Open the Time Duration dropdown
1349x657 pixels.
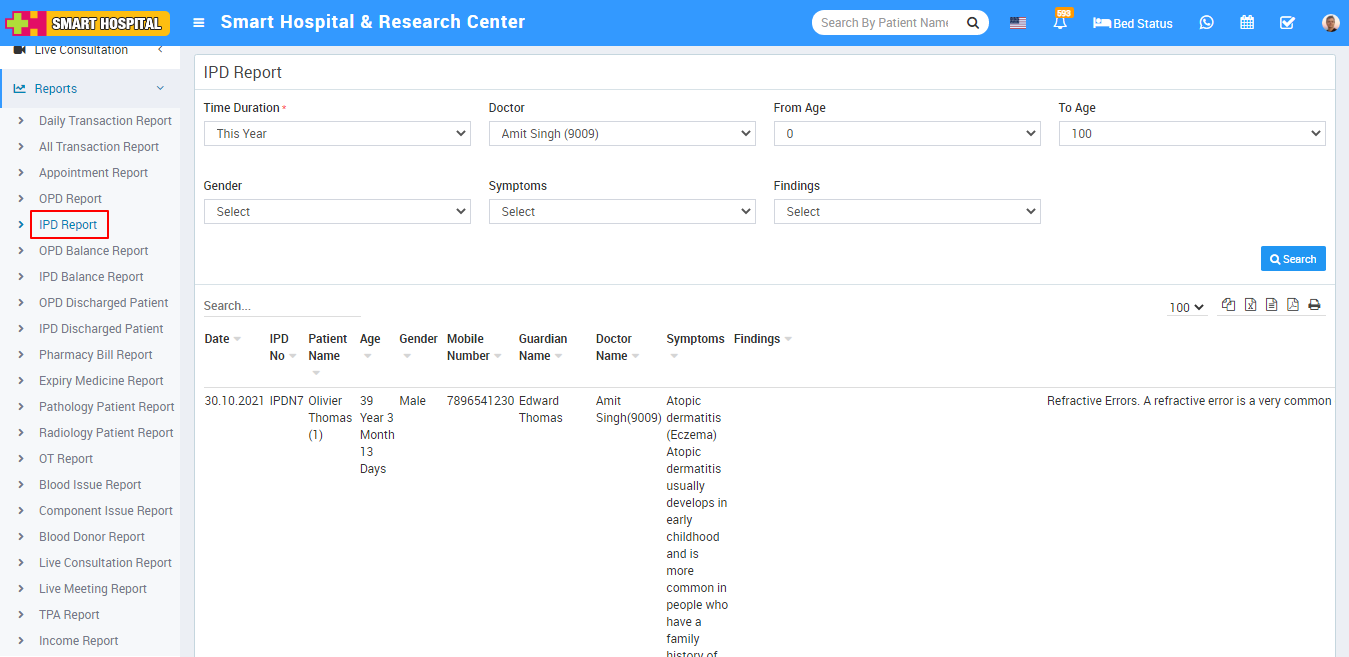337,133
